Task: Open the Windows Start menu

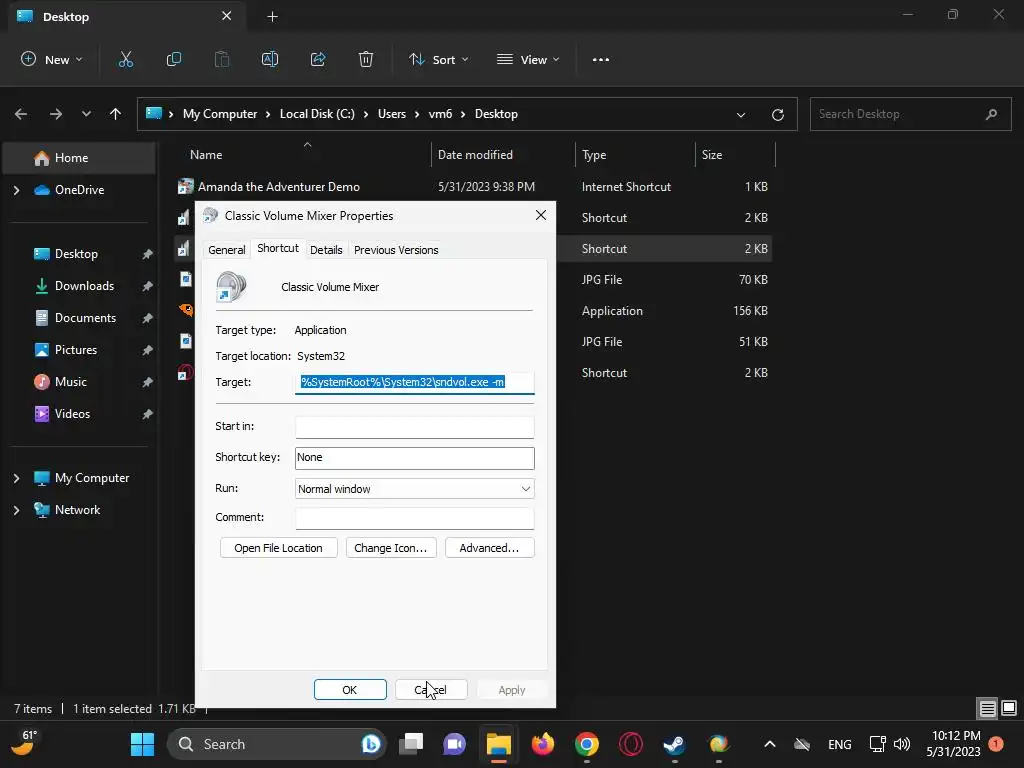Action: coord(142,744)
